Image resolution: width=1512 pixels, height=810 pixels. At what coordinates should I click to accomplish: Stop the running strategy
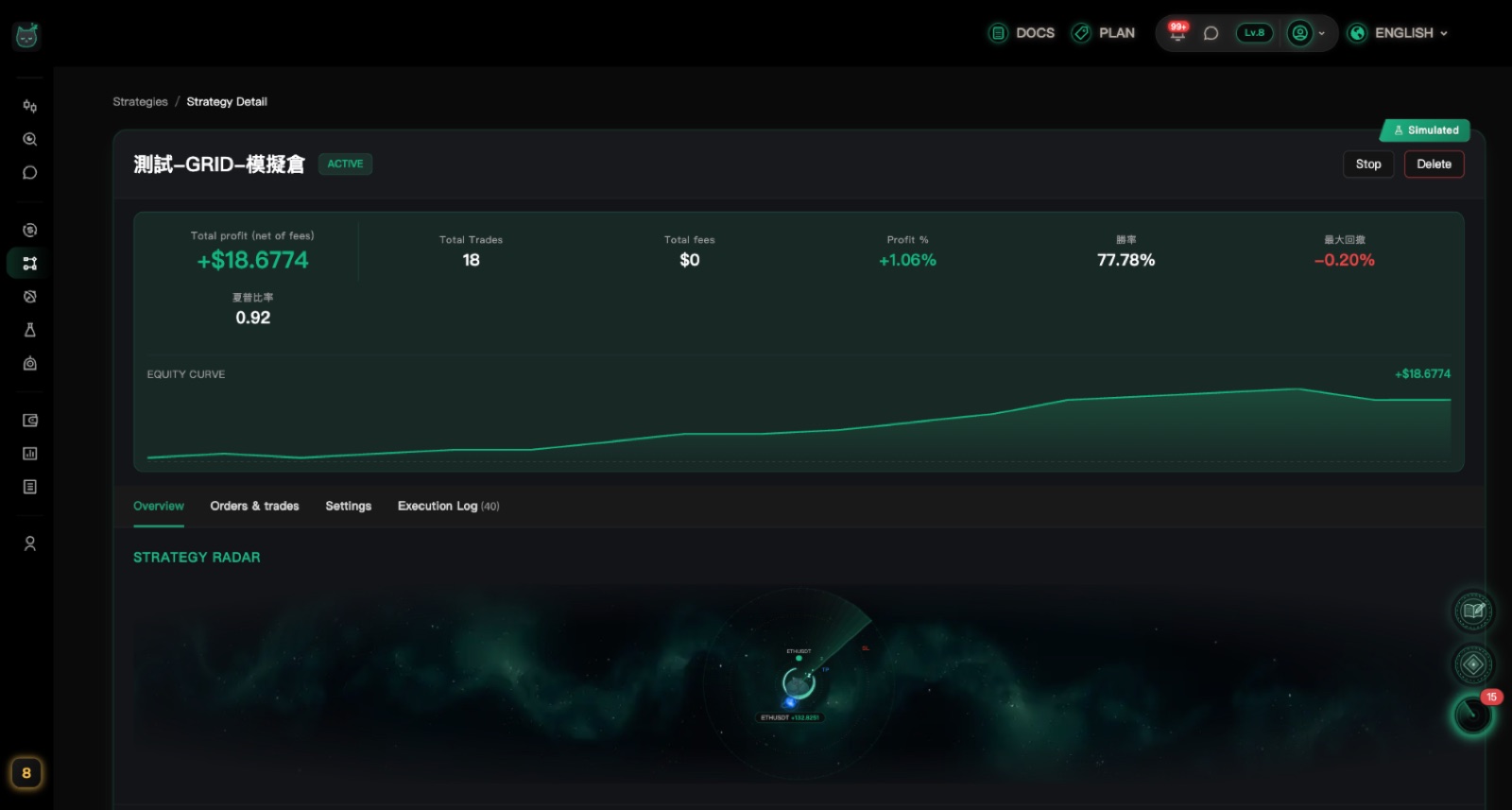pos(1368,164)
